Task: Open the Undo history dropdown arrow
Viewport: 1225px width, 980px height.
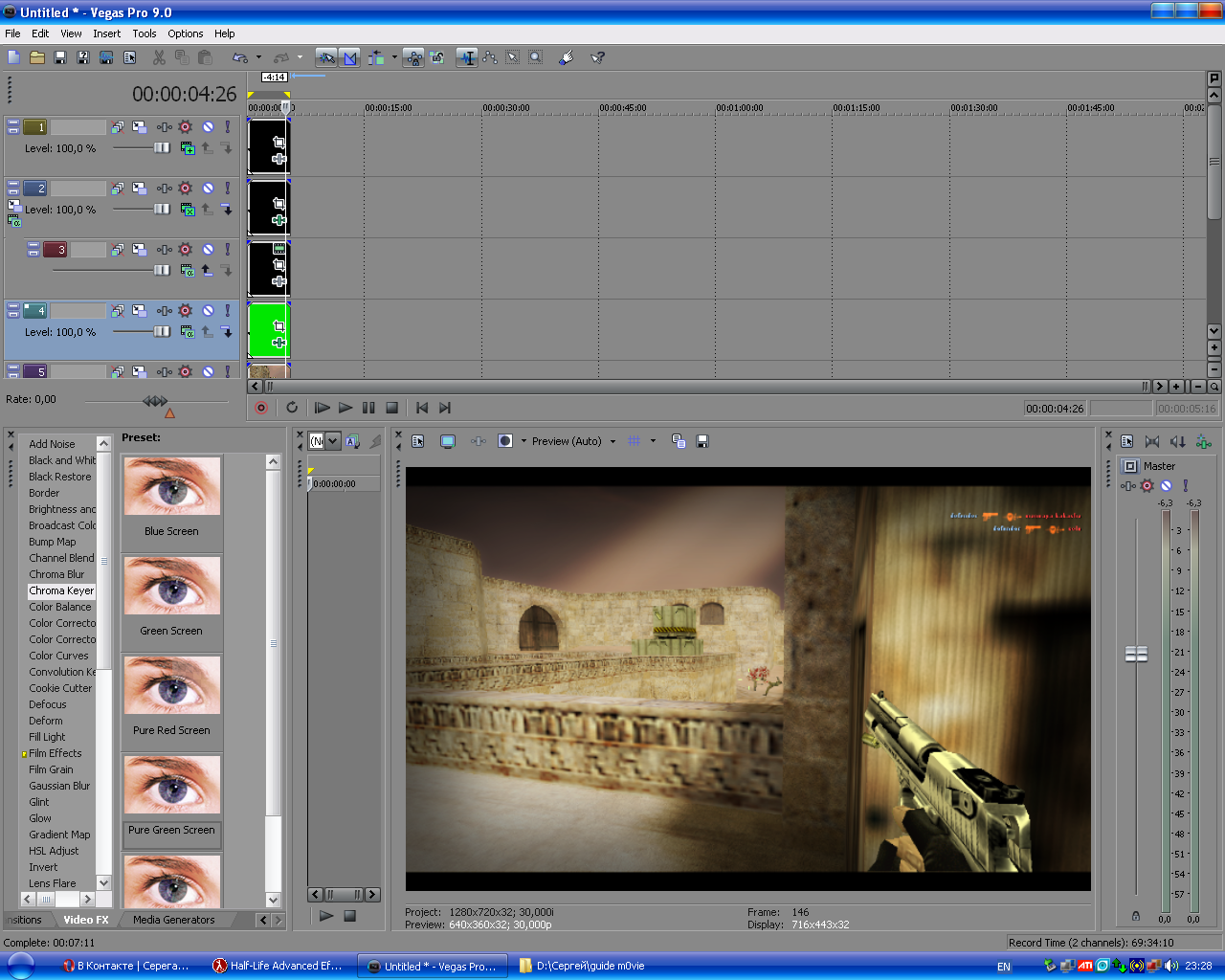Action: (258, 57)
